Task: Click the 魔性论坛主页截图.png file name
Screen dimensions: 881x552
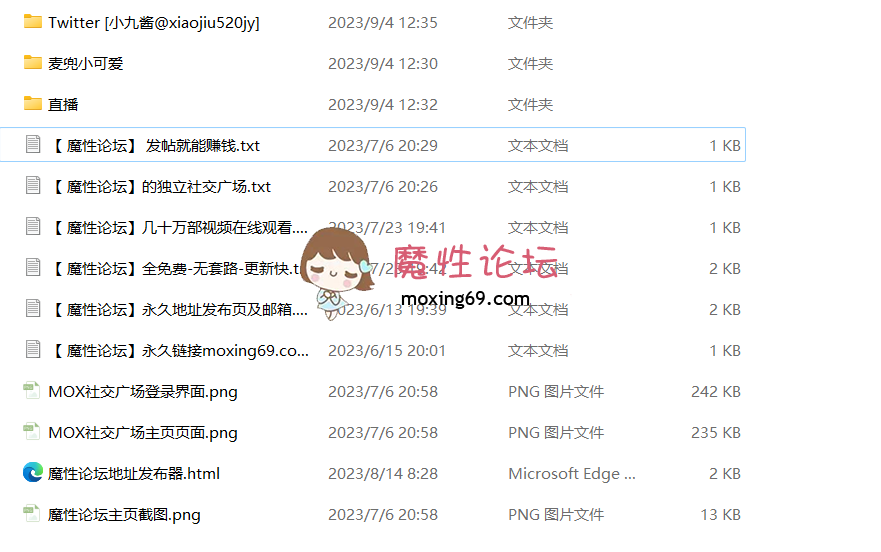Action: click(x=124, y=515)
